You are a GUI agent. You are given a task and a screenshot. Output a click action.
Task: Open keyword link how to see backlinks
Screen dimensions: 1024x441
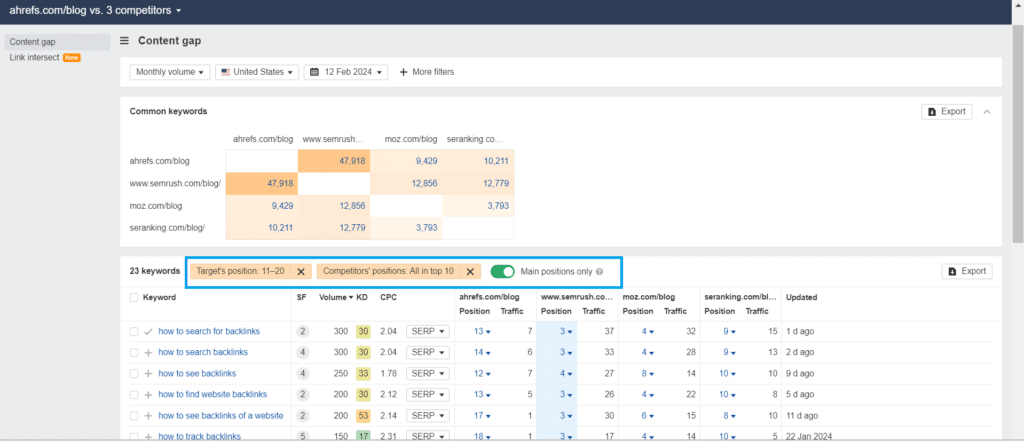(197, 374)
